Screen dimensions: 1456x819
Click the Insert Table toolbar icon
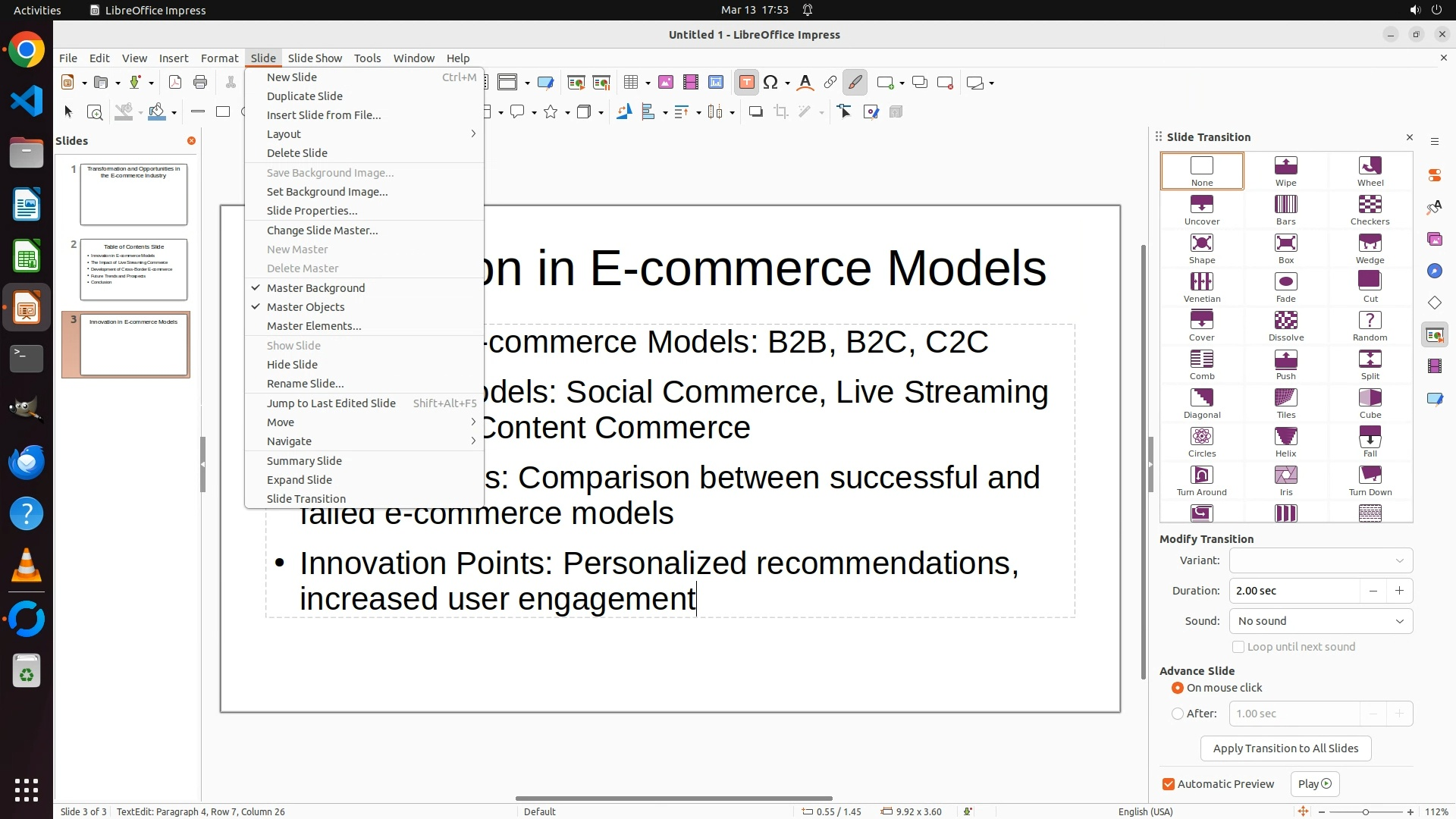tap(631, 83)
